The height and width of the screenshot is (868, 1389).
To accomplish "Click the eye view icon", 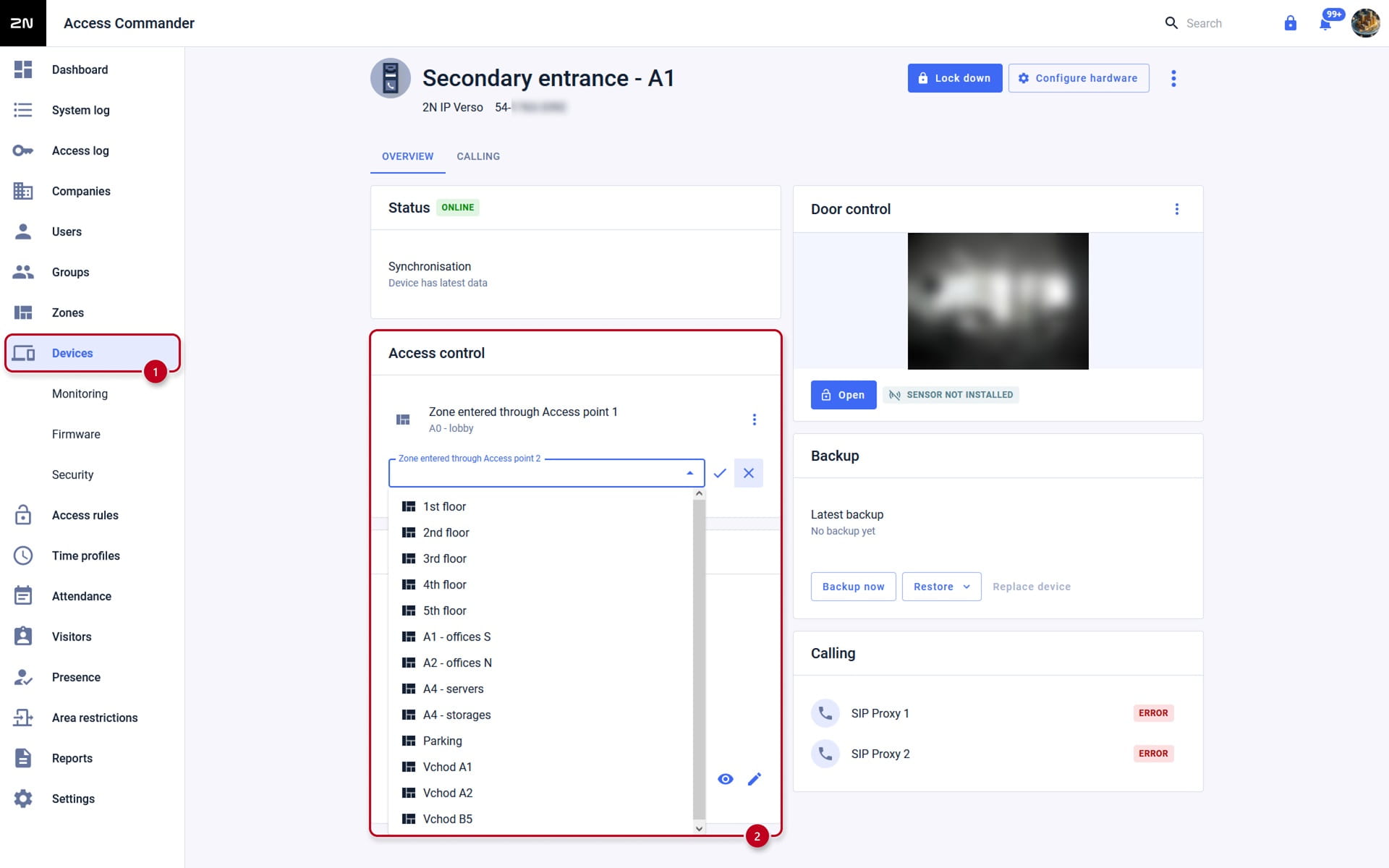I will pos(726,779).
